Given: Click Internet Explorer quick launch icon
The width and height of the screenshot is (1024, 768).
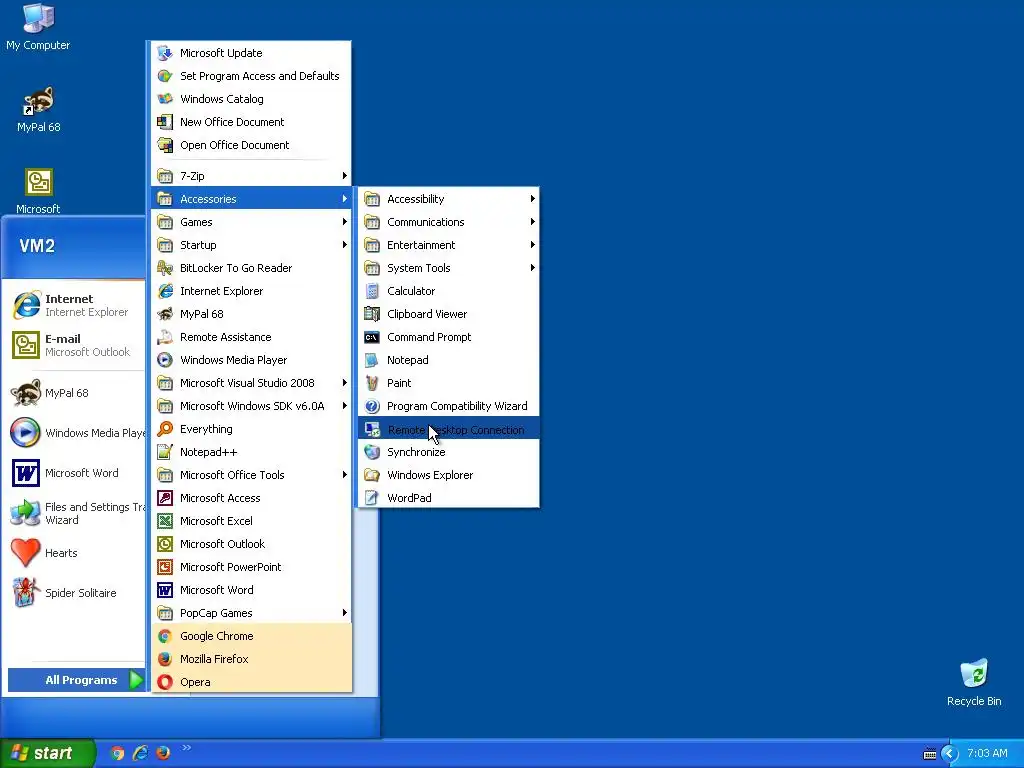Looking at the screenshot, I should [x=140, y=753].
